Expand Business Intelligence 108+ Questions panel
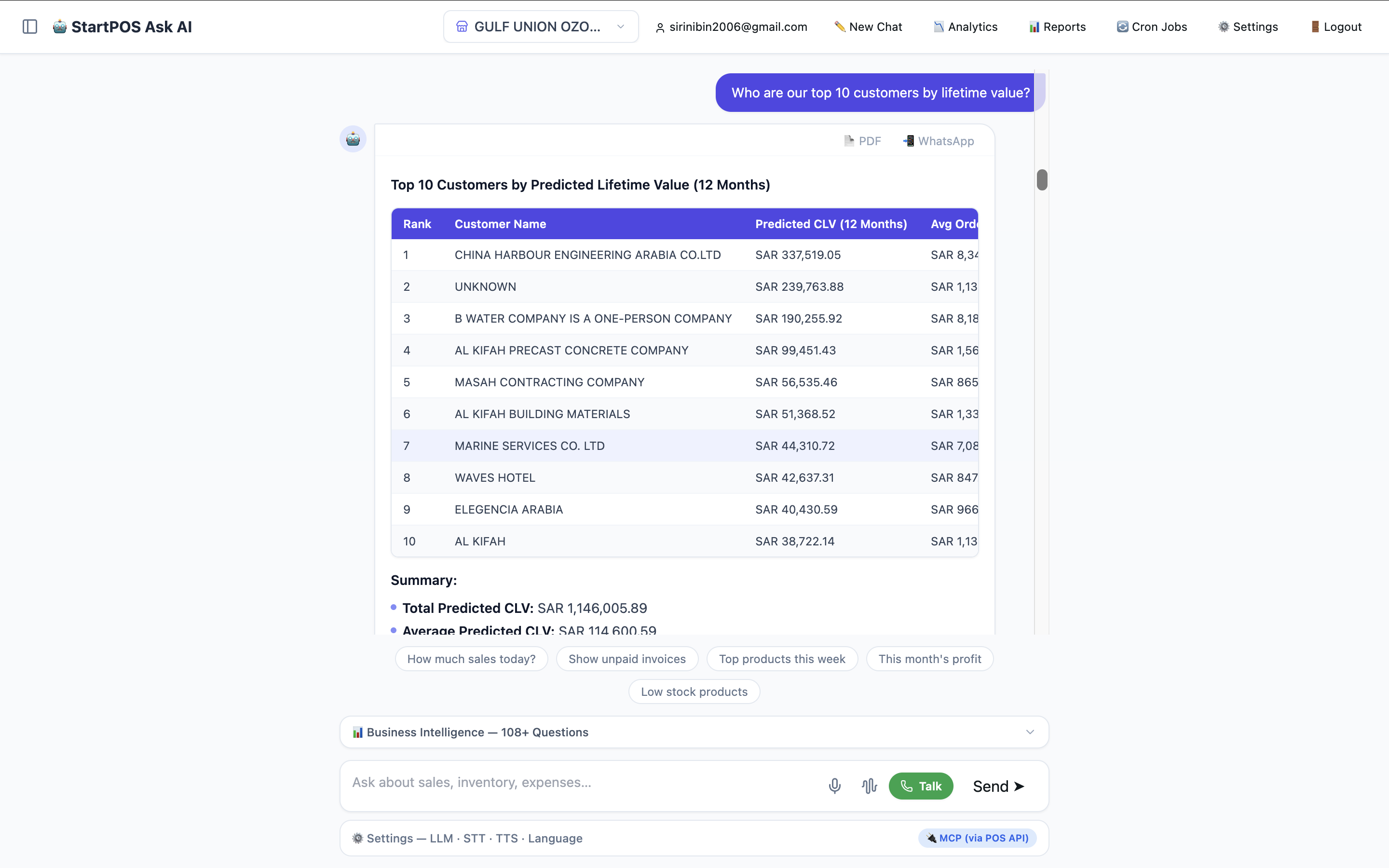This screenshot has height=868, width=1389. click(x=694, y=732)
